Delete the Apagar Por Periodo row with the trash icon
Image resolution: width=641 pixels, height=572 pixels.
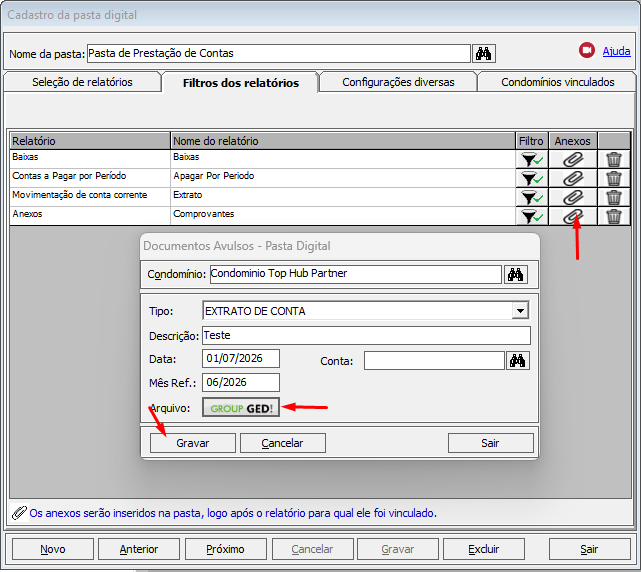[x=614, y=178]
